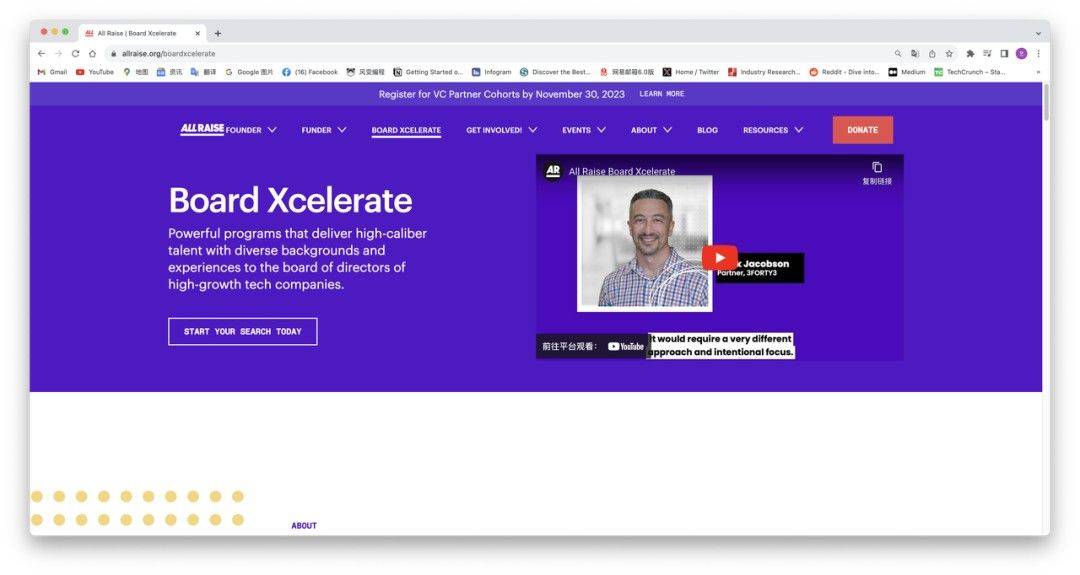Open the 网易邮箱6.0版 bookmark
The image size is (1080, 575).
[627, 72]
